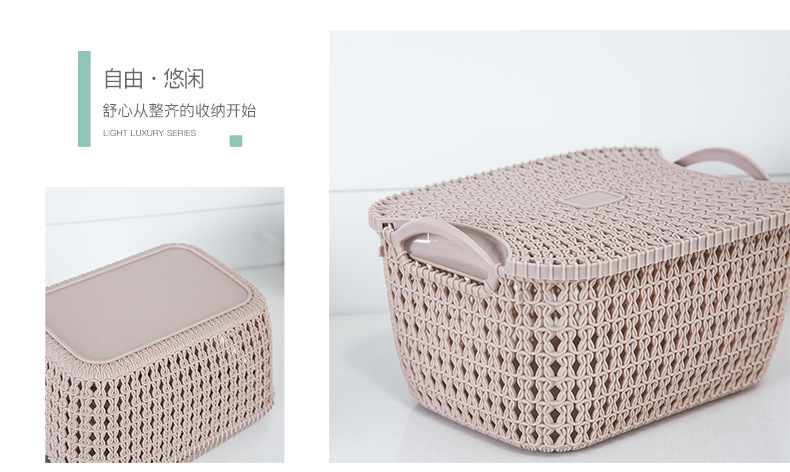Open the left basket close-up photo
The width and height of the screenshot is (790, 472).
tap(165, 325)
